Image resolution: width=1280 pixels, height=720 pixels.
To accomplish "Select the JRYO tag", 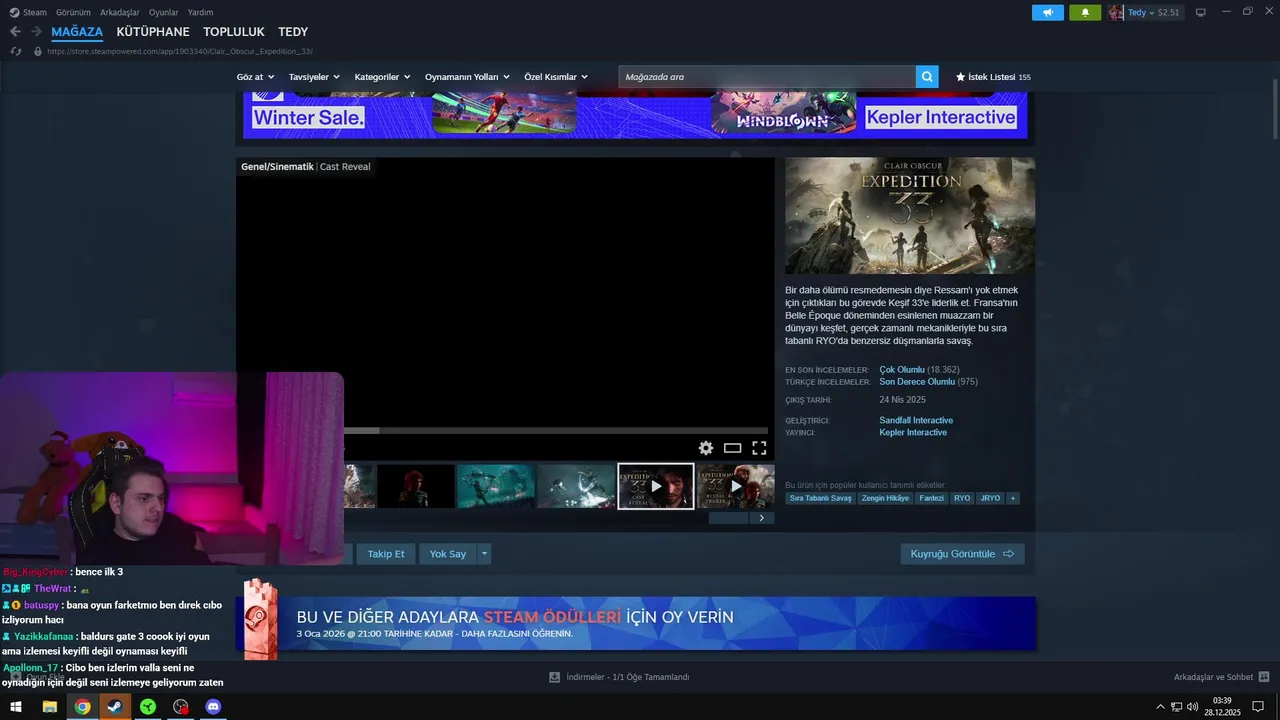I will coord(990,498).
